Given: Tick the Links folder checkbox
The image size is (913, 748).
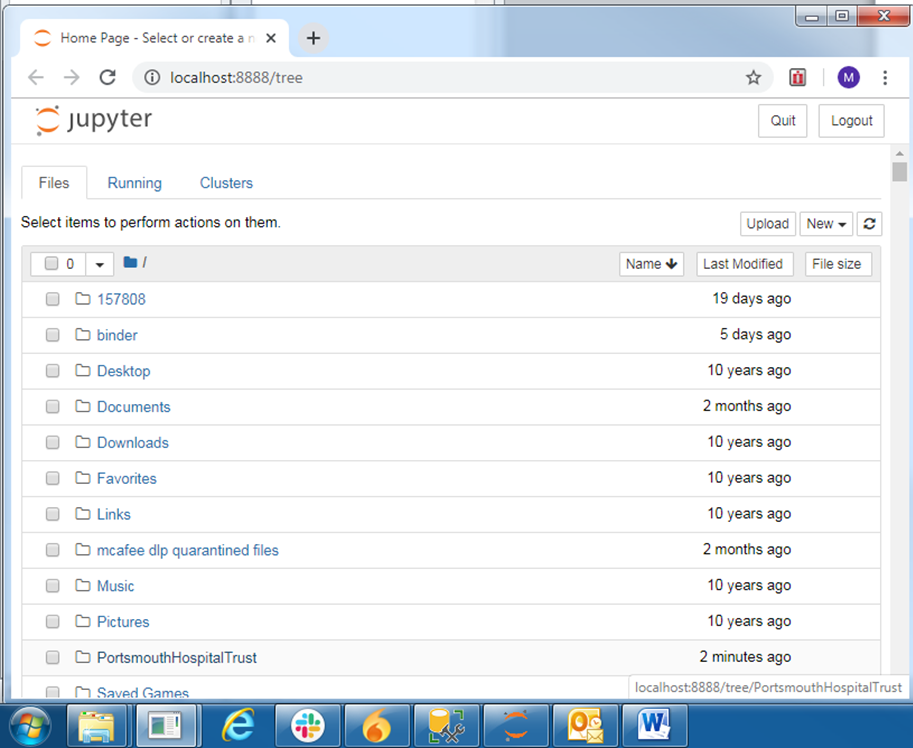Looking at the screenshot, I should tap(52, 514).
